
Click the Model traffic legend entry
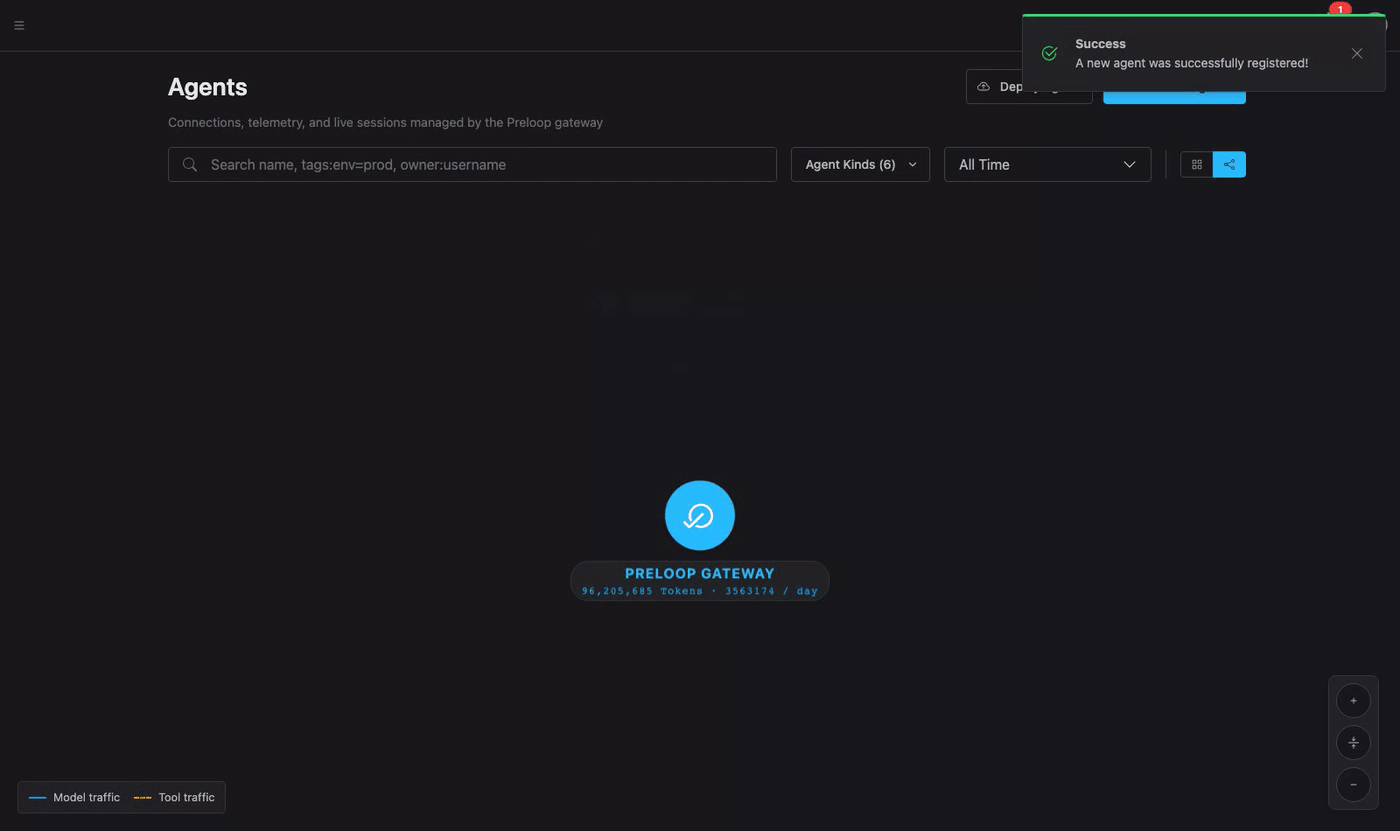[75, 797]
